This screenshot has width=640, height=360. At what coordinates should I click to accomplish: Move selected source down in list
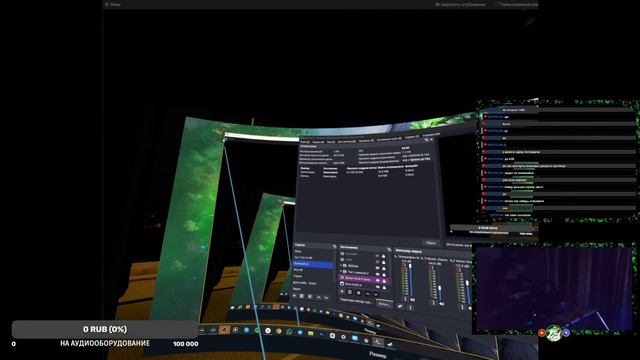[376, 294]
